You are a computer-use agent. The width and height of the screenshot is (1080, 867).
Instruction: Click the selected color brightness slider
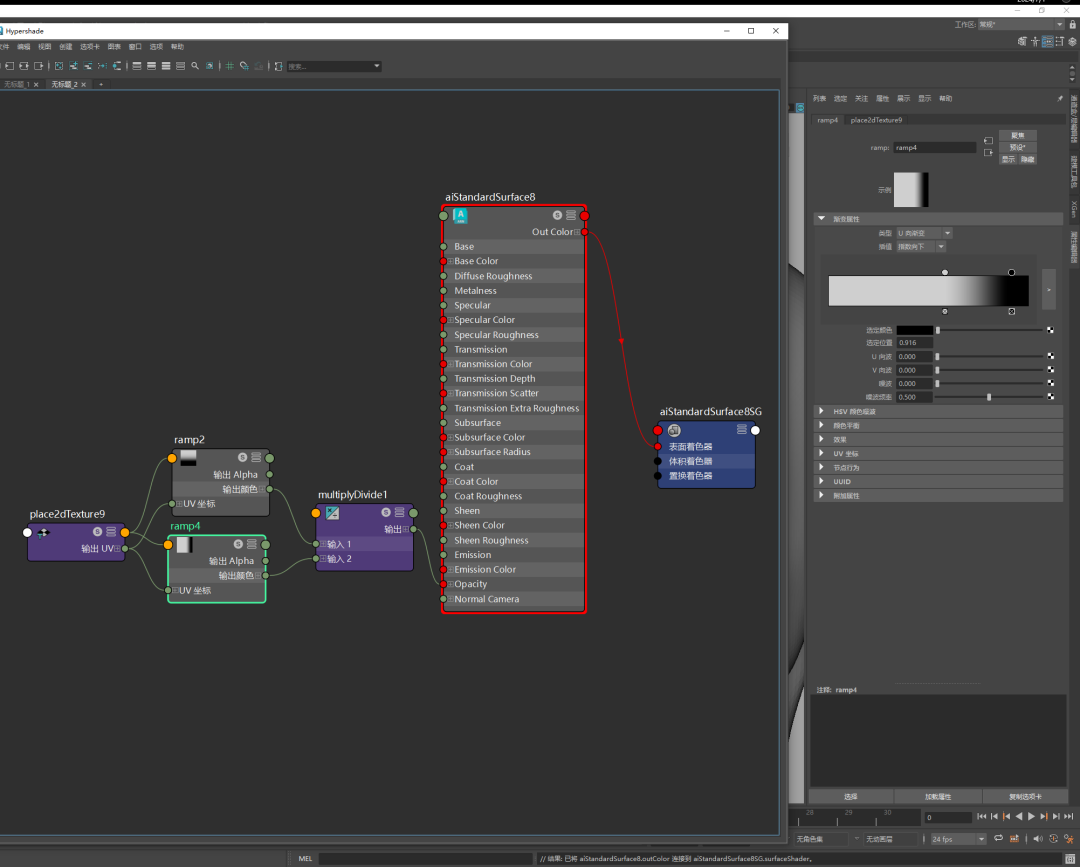point(990,331)
